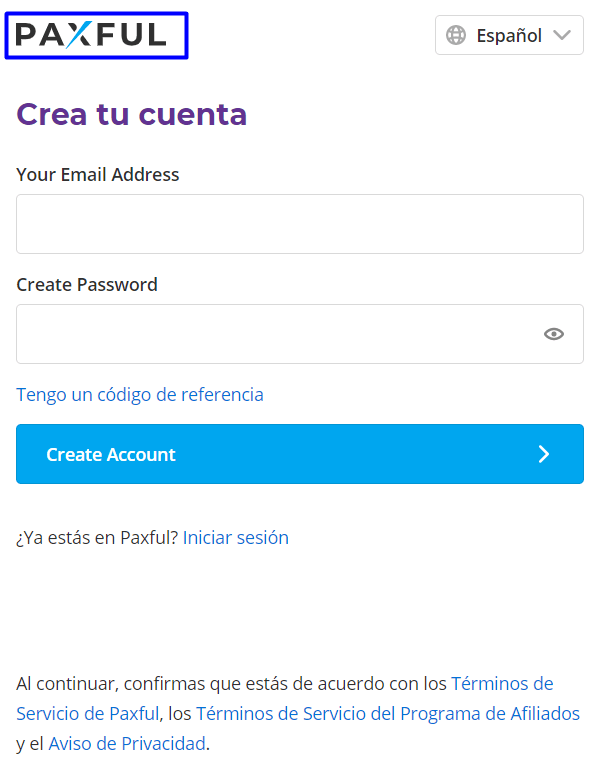Click the '¿Ya estás en Paxful?' text
Viewport: 607px width, 769px height.
[x=97, y=538]
